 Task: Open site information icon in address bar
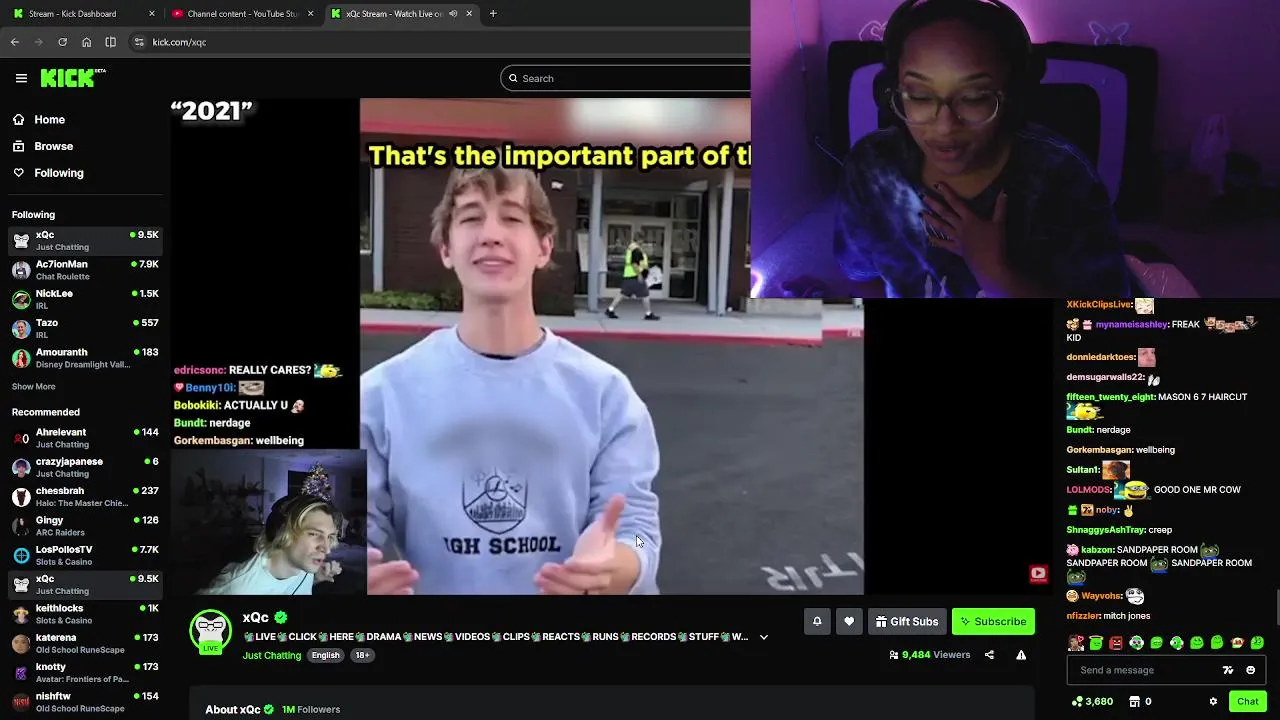click(x=139, y=42)
